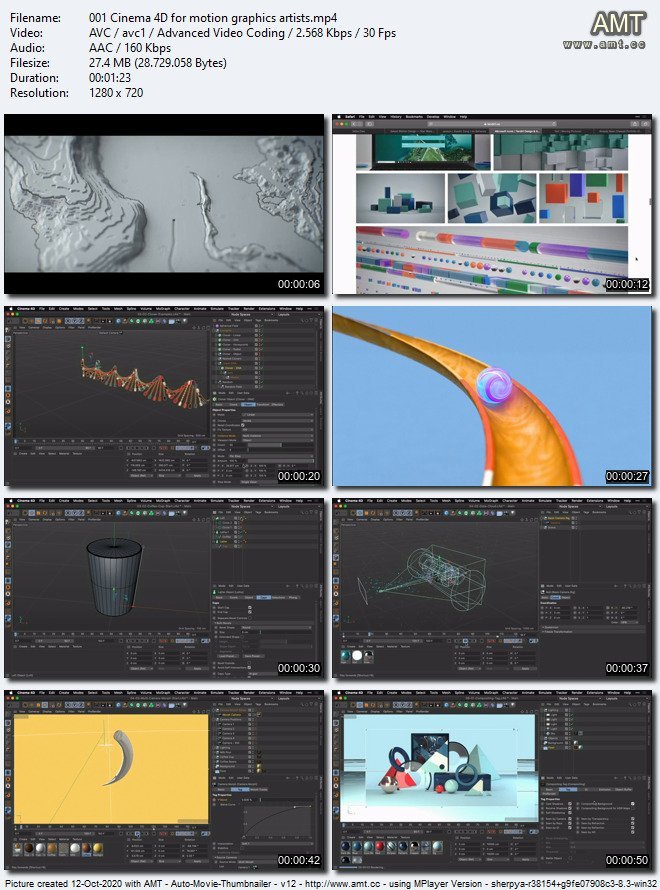Open Extensions menu in the 00:00:20 frame
The image size is (660, 890).
pos(267,309)
